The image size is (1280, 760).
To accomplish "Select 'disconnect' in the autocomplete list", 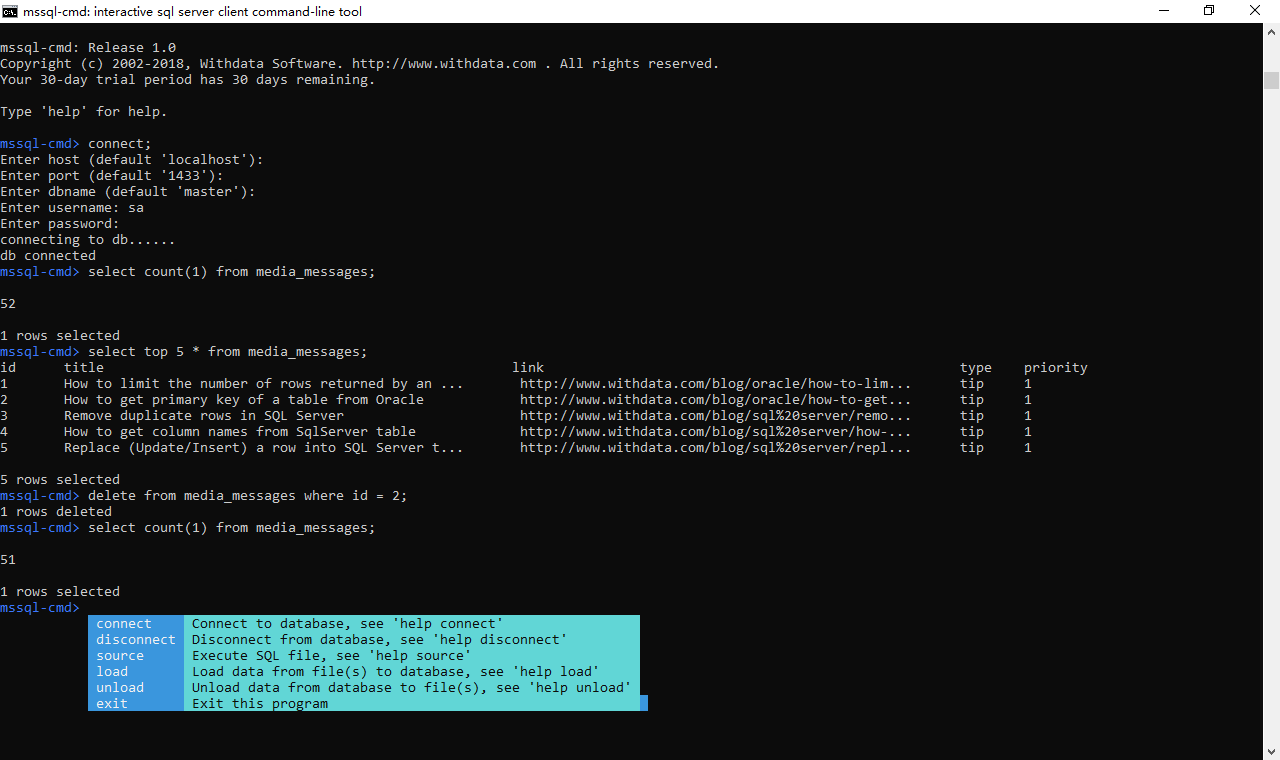I will 135,640.
